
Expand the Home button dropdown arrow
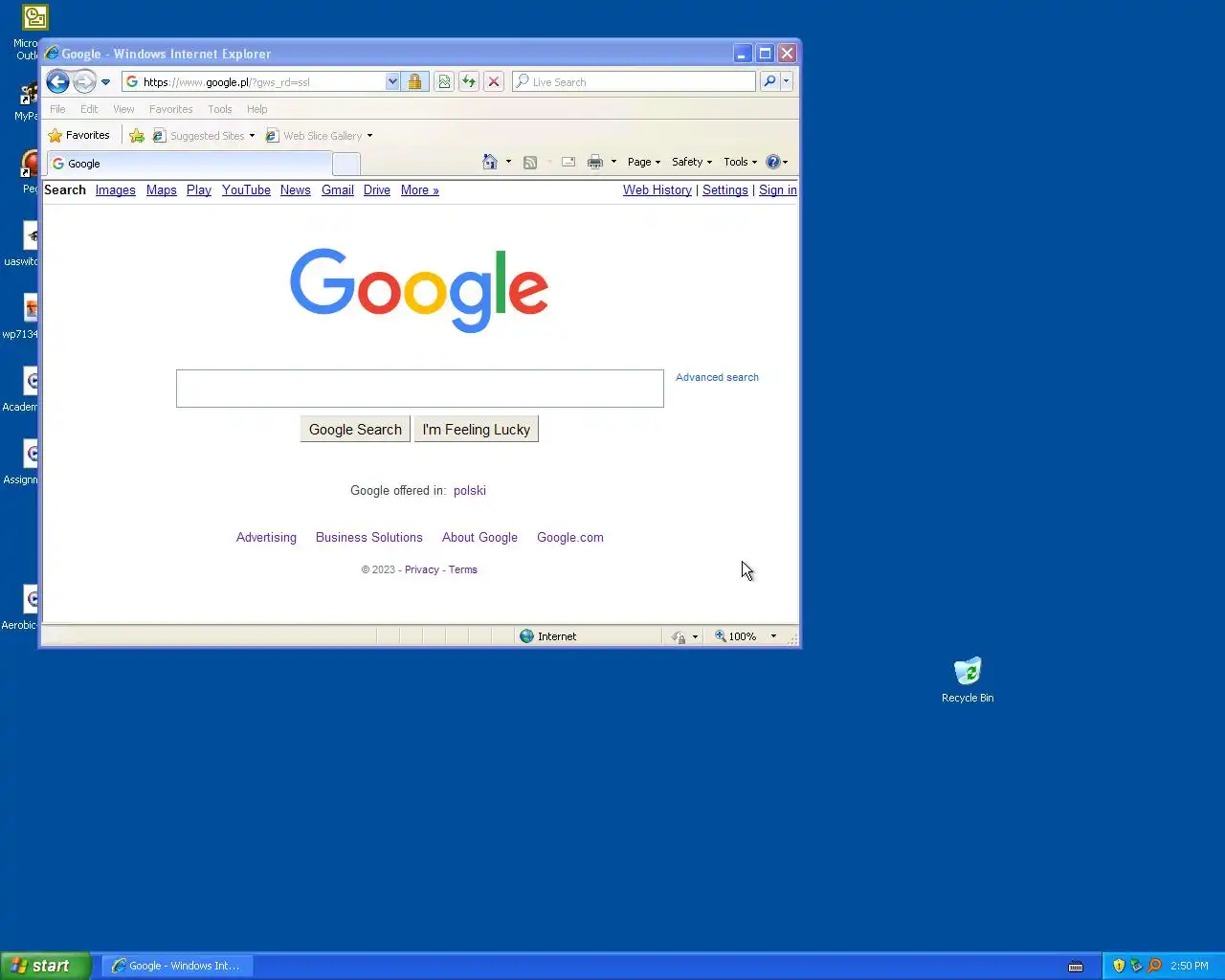(x=508, y=162)
